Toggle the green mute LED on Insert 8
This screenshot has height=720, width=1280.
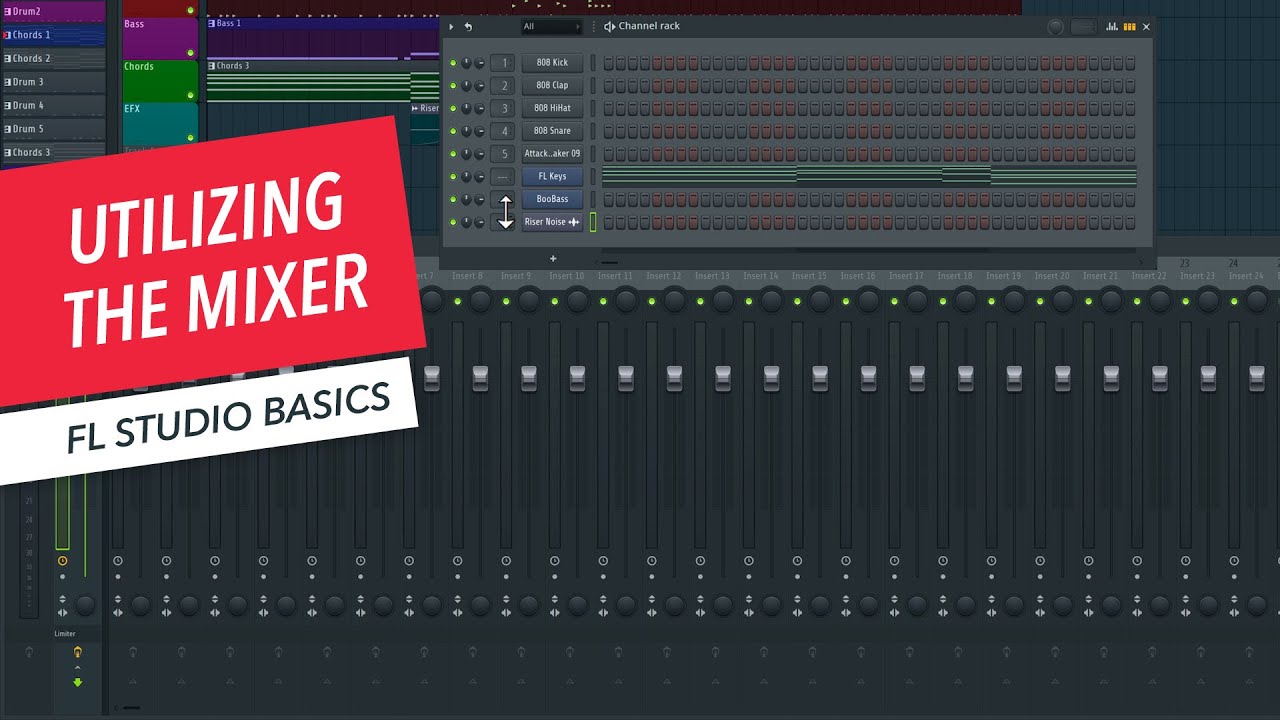(457, 301)
